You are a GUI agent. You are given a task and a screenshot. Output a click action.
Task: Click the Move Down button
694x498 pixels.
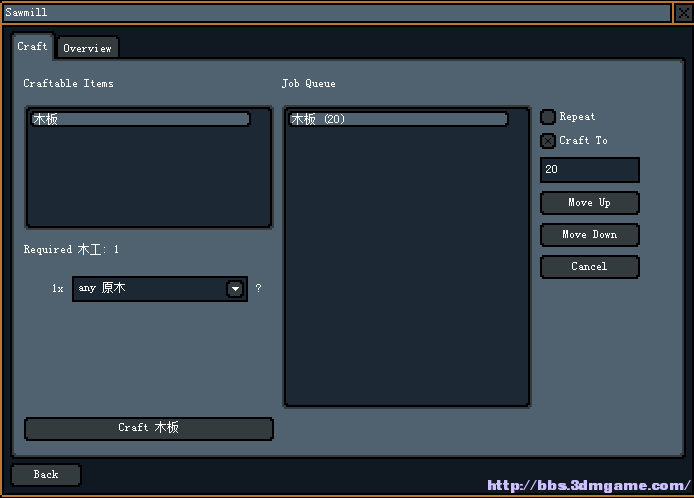tap(590, 235)
